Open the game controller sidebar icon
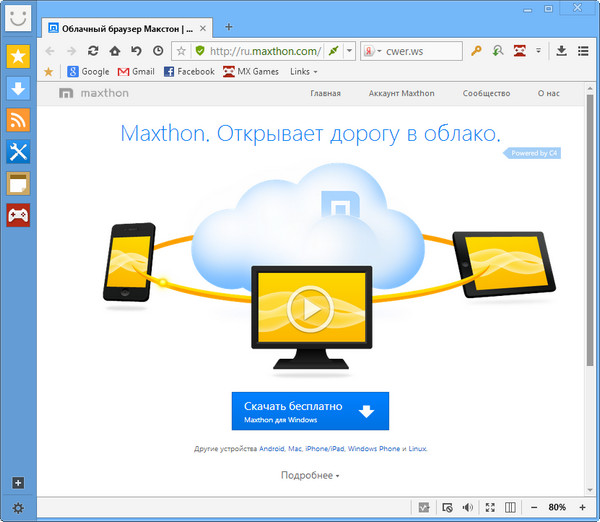This screenshot has width=600, height=522. pos(18,215)
